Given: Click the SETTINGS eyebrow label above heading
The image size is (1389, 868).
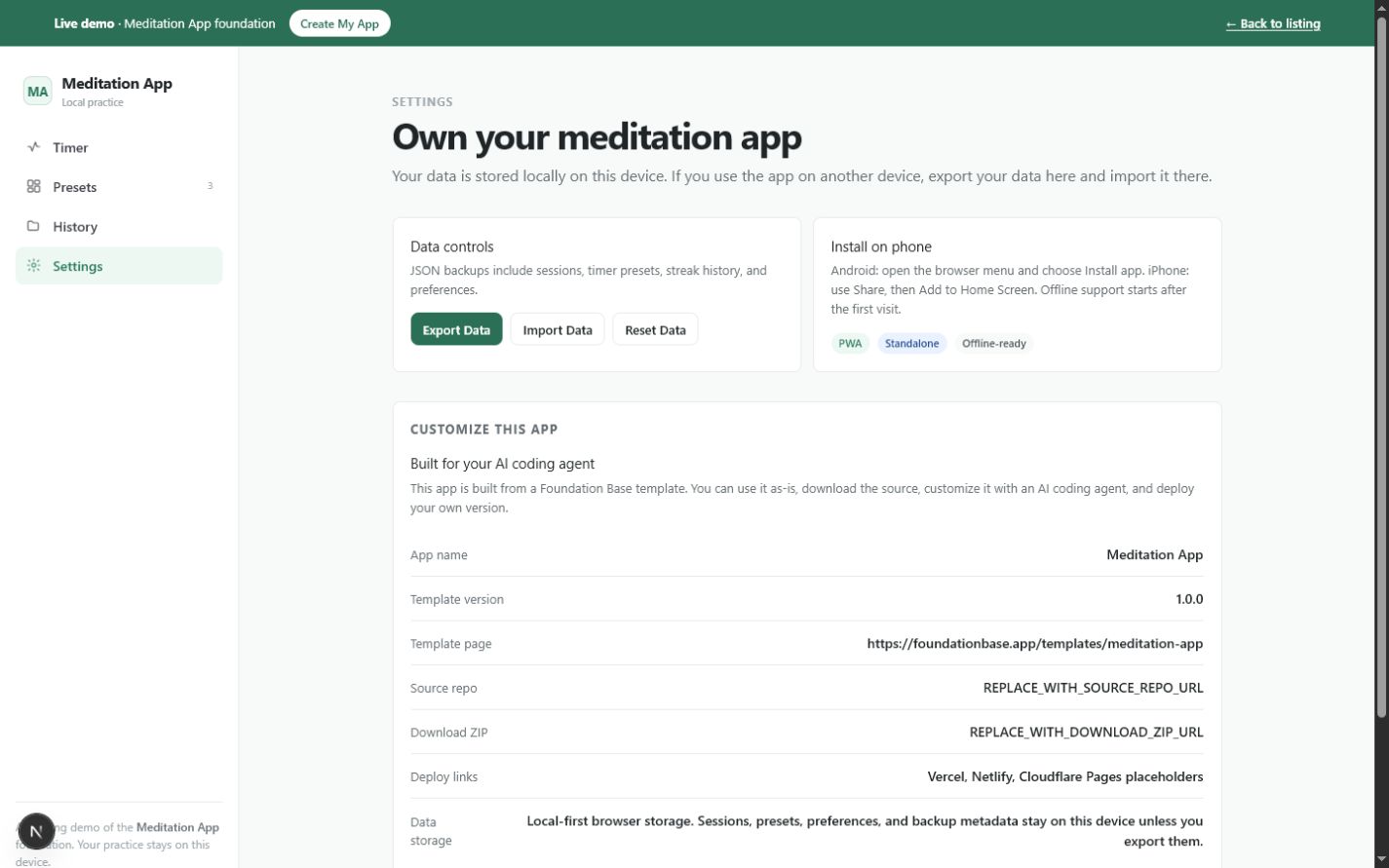Looking at the screenshot, I should (422, 101).
